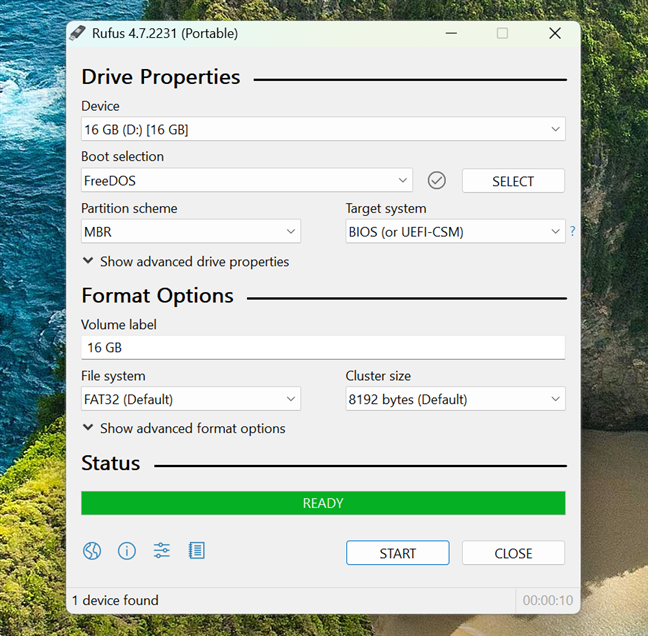This screenshot has height=636, width=648.
Task: Click the Rufus USB drive title icon
Action: pos(77,33)
